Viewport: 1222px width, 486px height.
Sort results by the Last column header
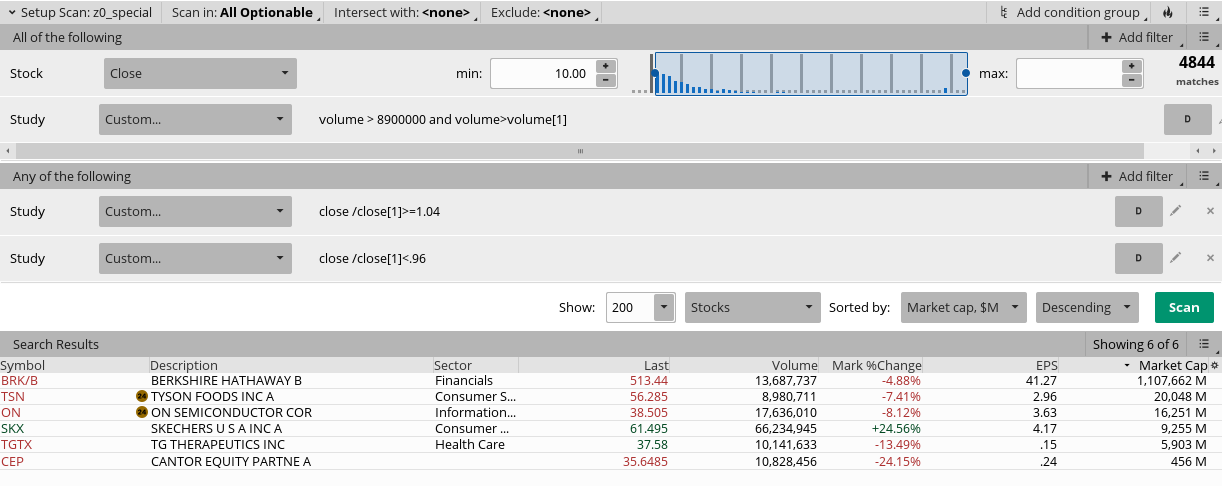pyautogui.click(x=656, y=366)
